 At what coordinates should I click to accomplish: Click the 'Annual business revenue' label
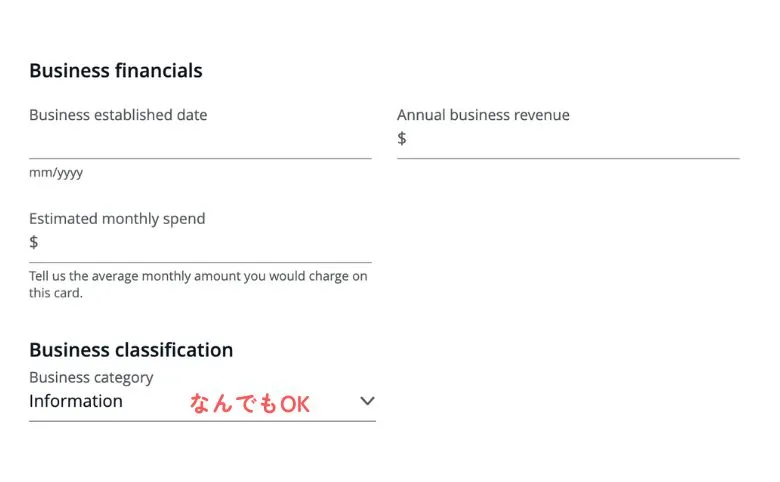[483, 115]
